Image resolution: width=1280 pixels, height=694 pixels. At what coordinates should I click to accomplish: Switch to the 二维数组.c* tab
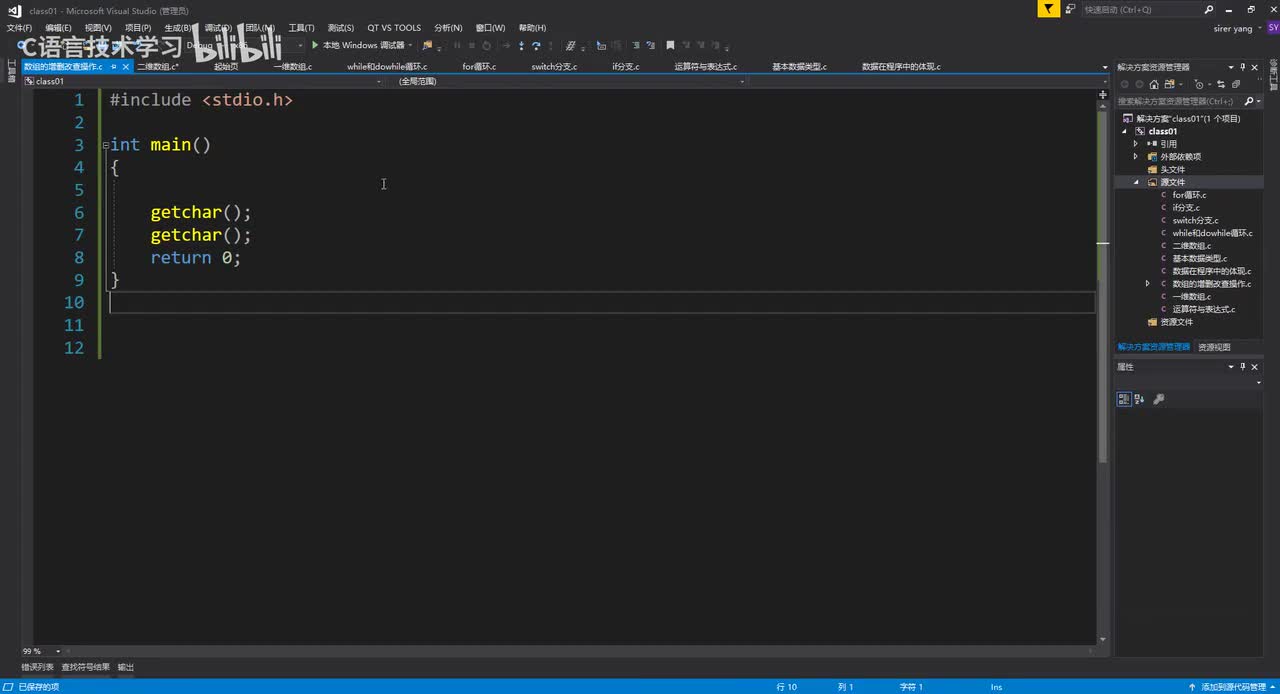pos(158,67)
